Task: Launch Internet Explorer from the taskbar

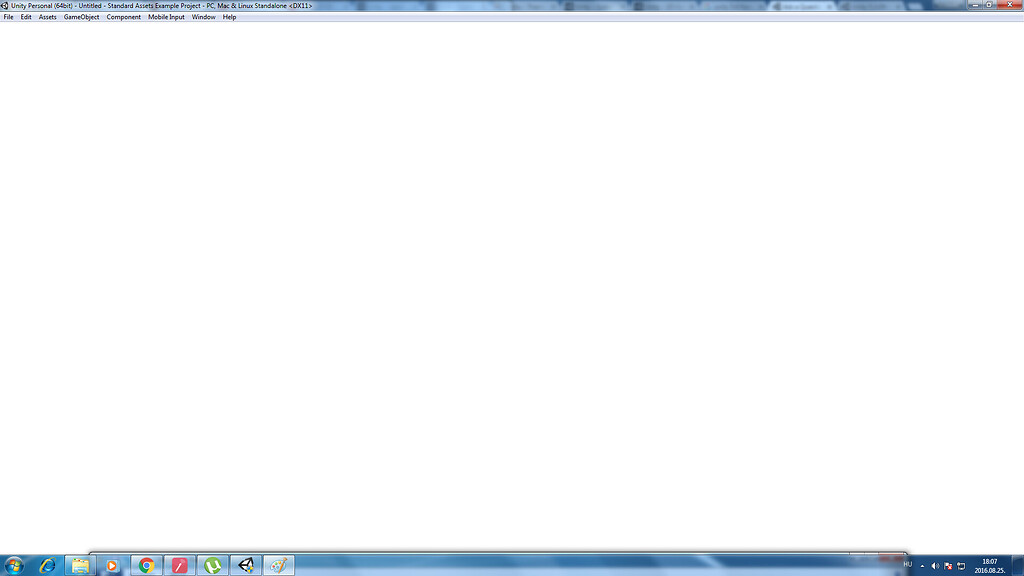Action: 47,566
